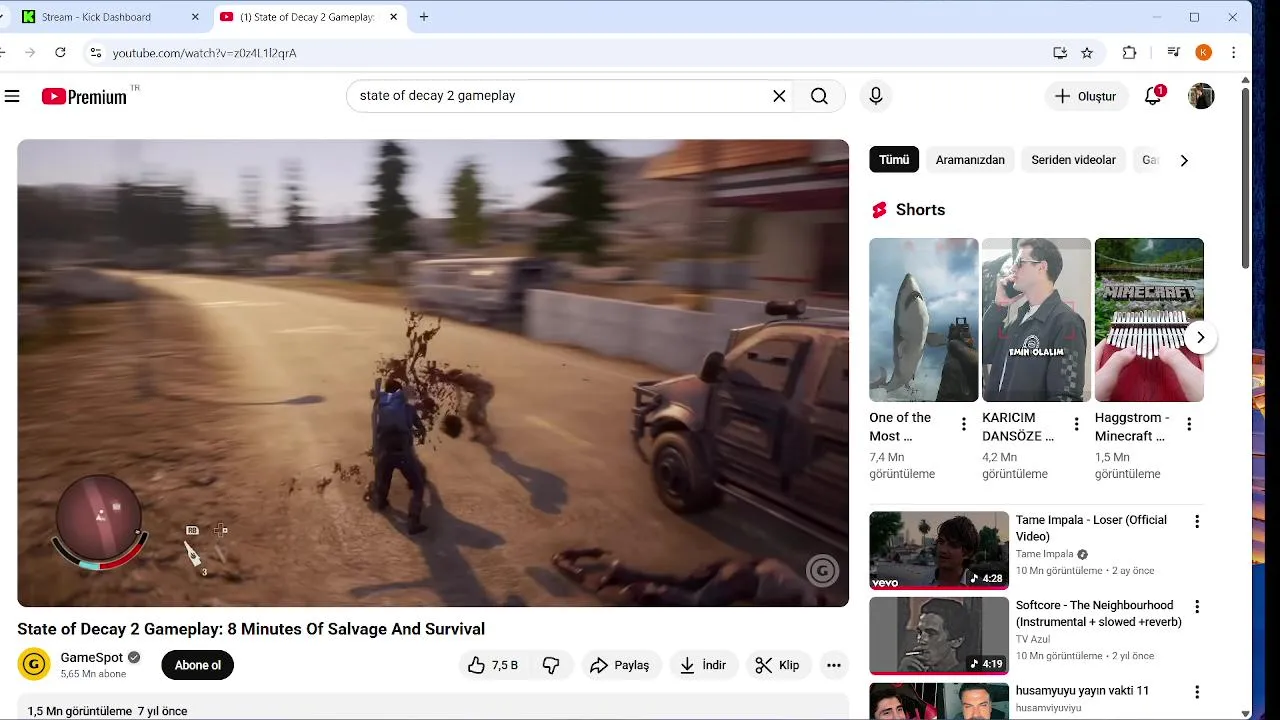Open the shark Short thumbnail
This screenshot has height=720, width=1280.
click(x=923, y=320)
